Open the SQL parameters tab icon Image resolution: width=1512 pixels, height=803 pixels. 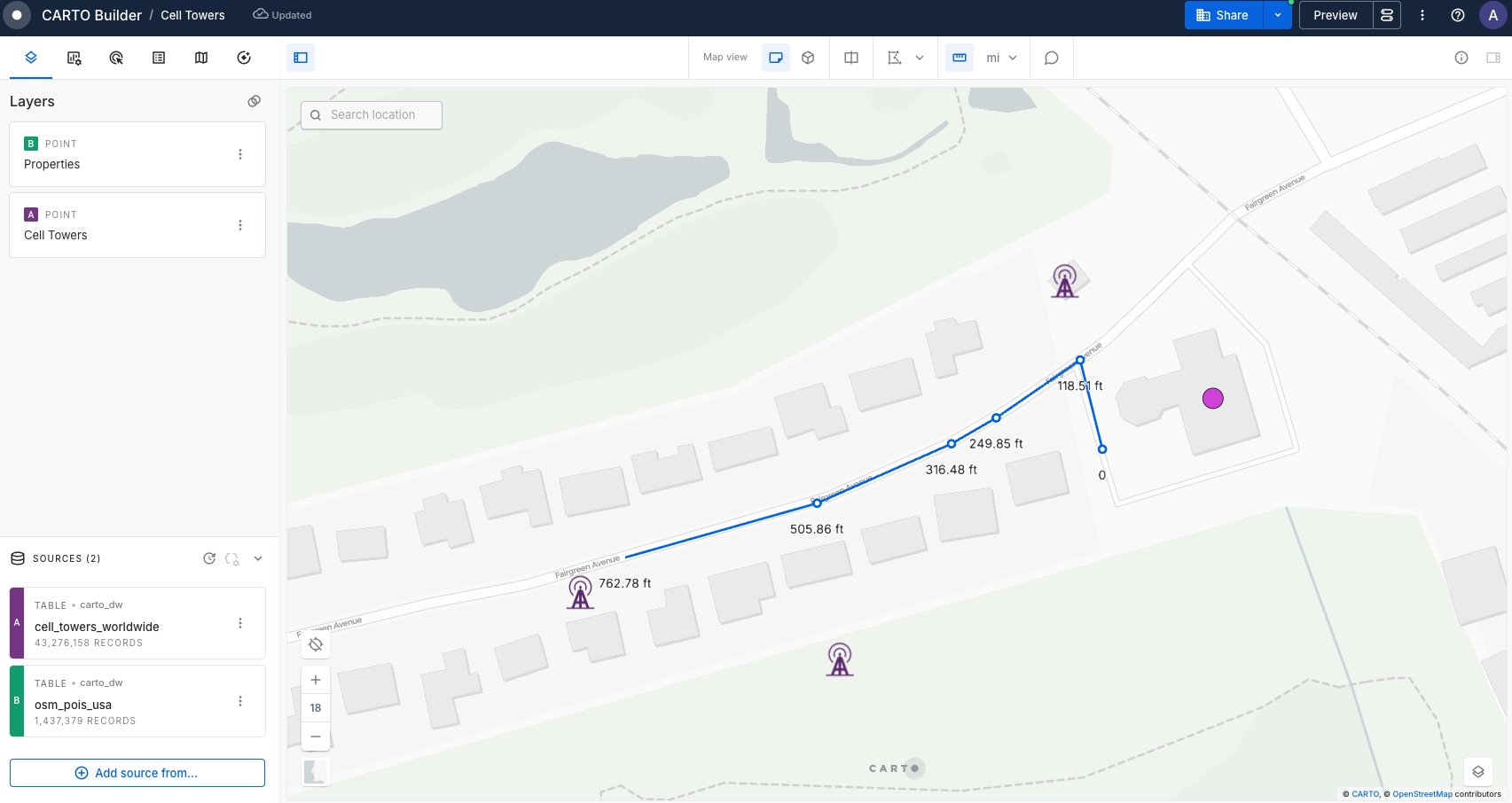point(244,58)
